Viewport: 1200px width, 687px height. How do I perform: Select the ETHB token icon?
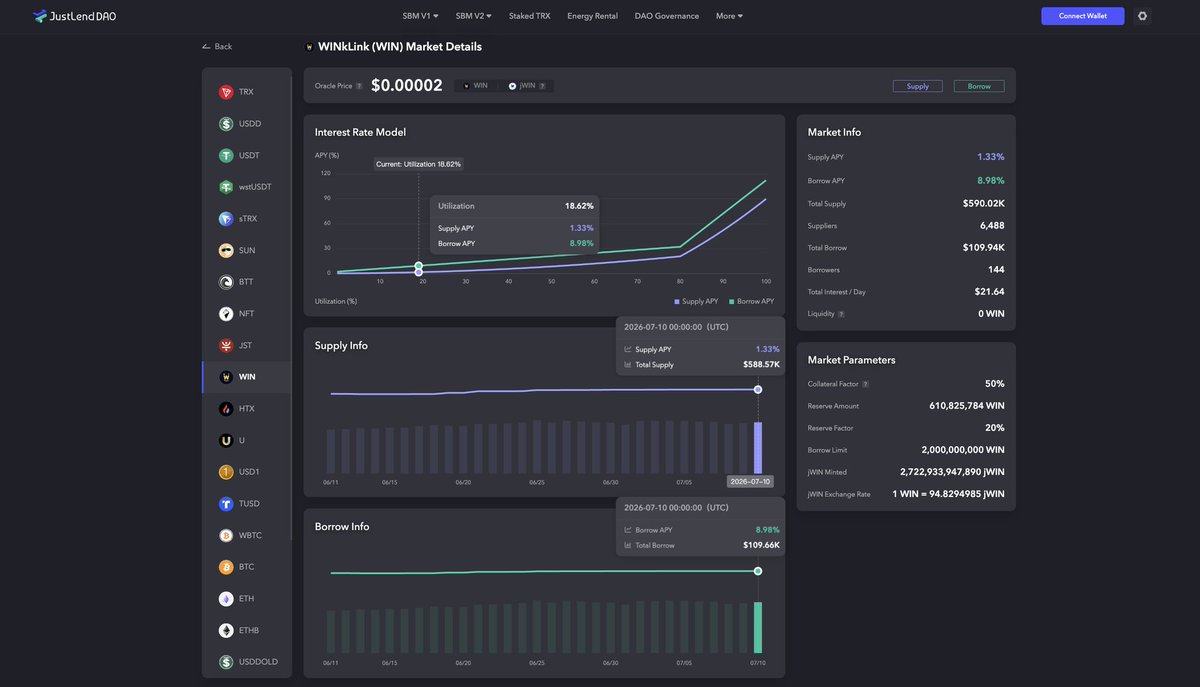click(x=226, y=630)
